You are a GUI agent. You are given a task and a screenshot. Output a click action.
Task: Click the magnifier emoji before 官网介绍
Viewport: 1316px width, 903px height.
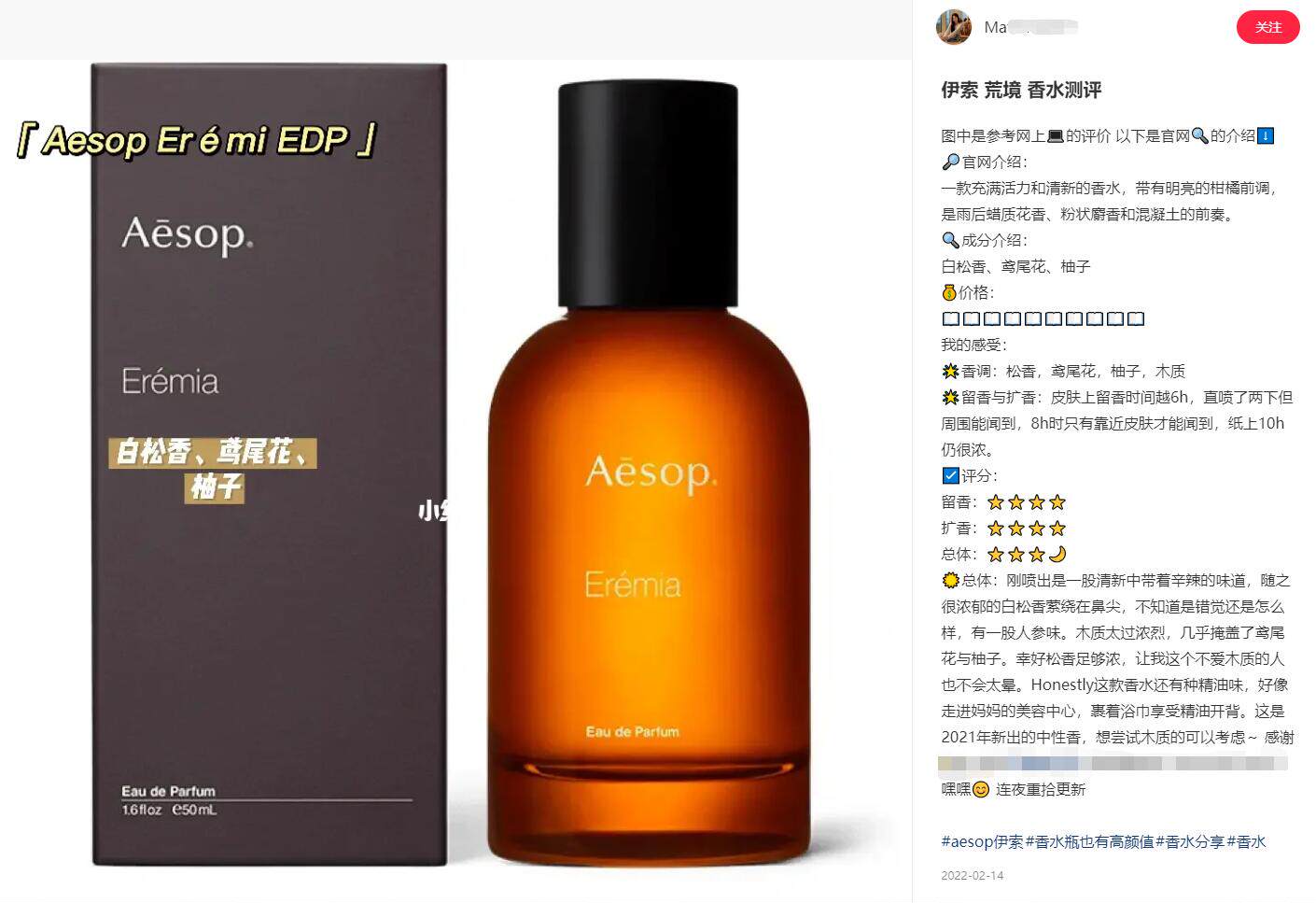(950, 162)
